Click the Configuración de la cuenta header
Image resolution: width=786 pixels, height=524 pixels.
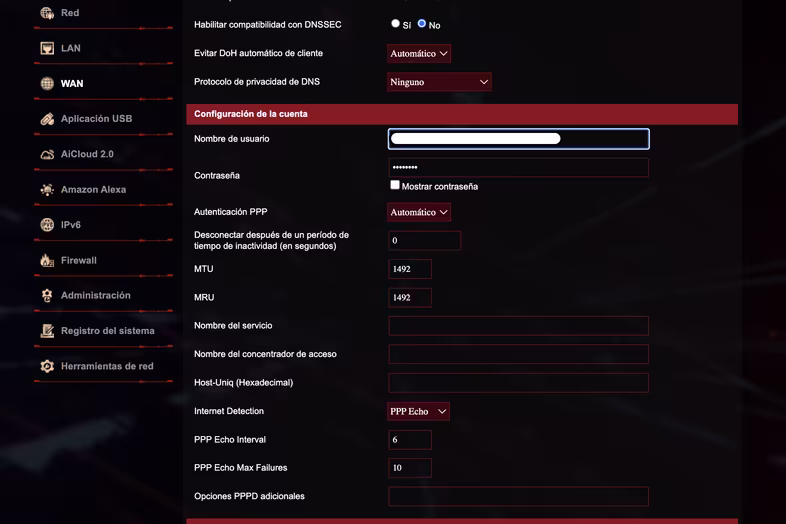[462, 114]
